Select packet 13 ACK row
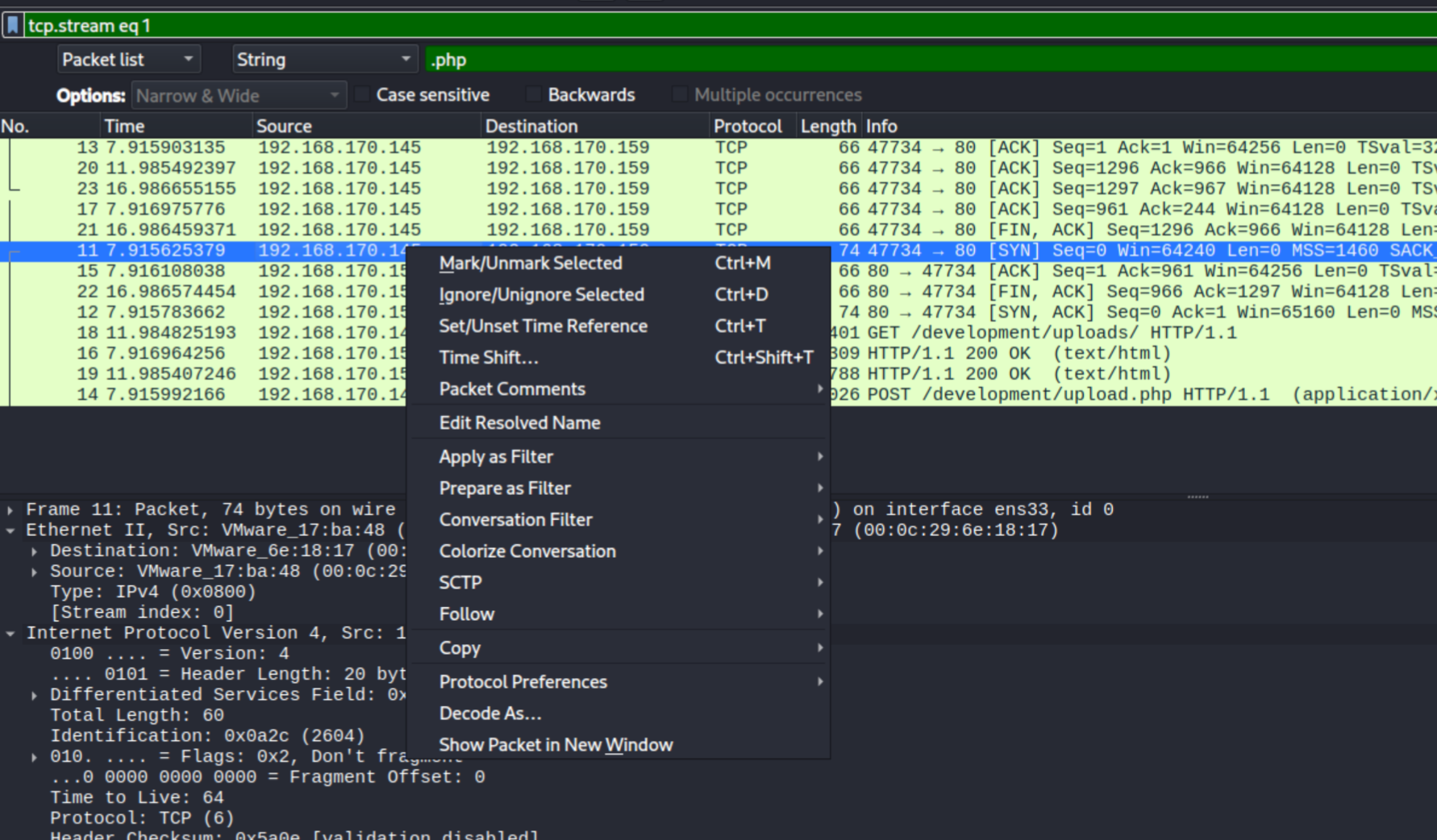The width and height of the screenshot is (1437, 840). tap(718, 148)
